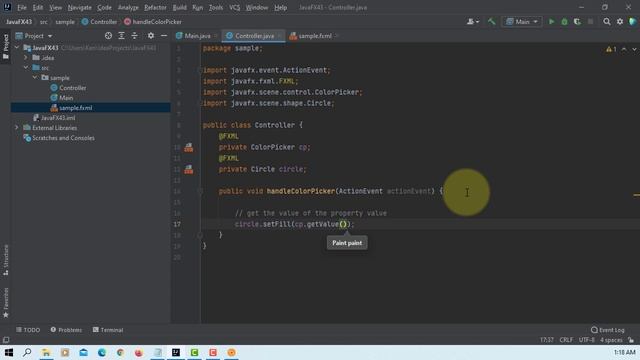Fold the import statements block
The image size is (640, 360).
tap(200, 70)
